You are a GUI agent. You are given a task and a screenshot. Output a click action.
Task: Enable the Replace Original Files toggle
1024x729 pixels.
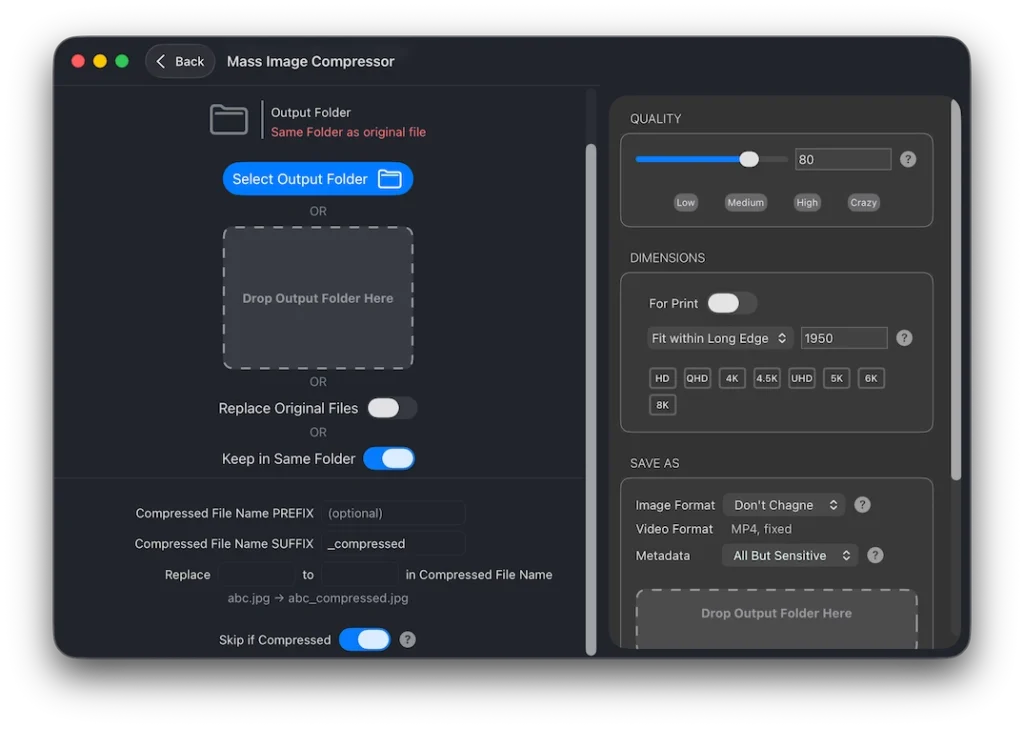[x=392, y=408]
